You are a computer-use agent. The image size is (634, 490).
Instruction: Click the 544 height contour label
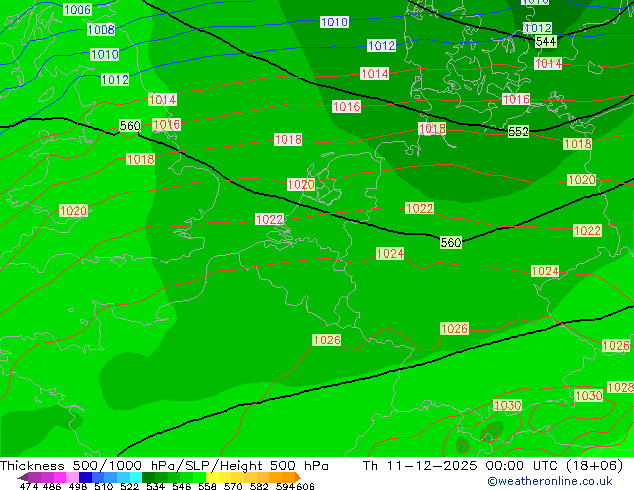click(x=546, y=41)
